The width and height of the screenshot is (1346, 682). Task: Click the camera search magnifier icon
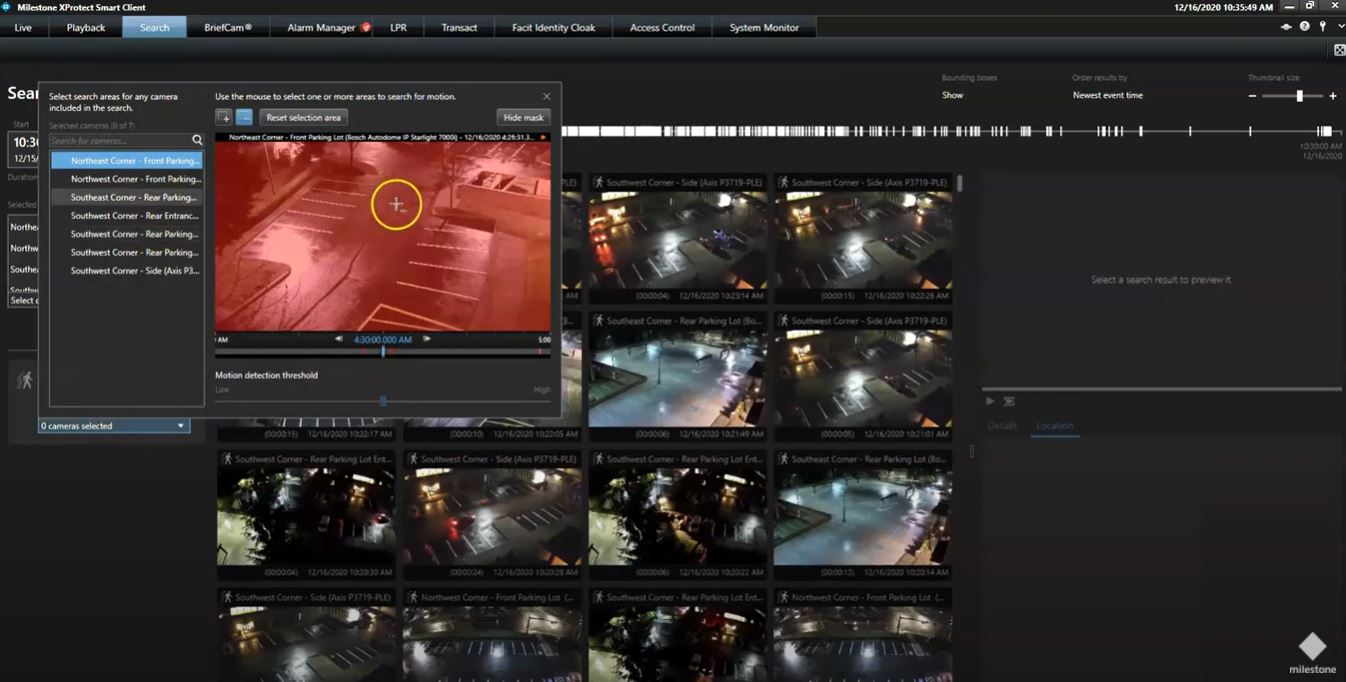pyautogui.click(x=197, y=141)
